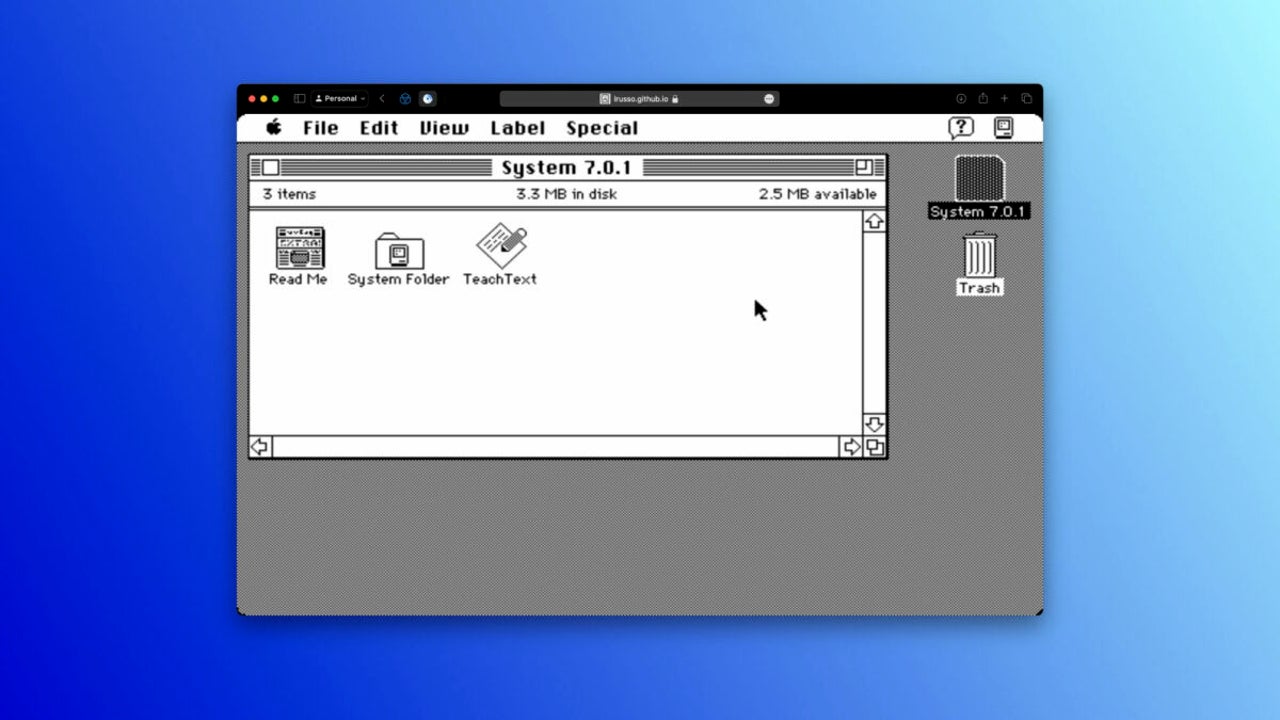
Task: Open the View menu
Action: (x=443, y=128)
